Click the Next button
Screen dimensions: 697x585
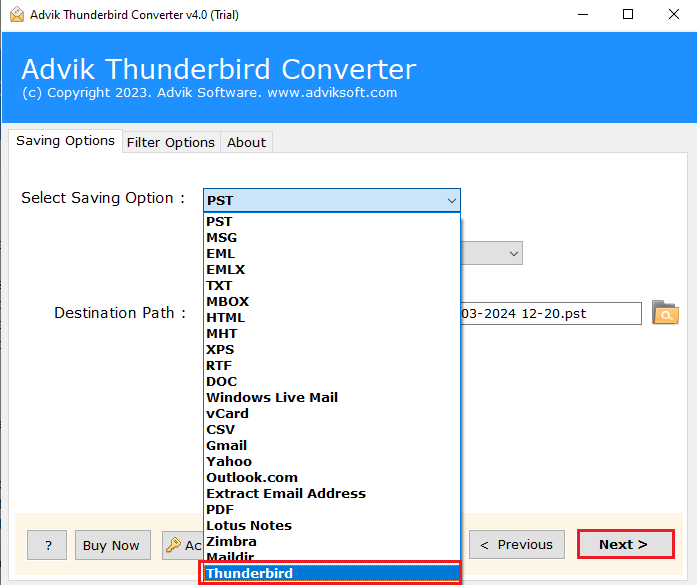coord(626,544)
